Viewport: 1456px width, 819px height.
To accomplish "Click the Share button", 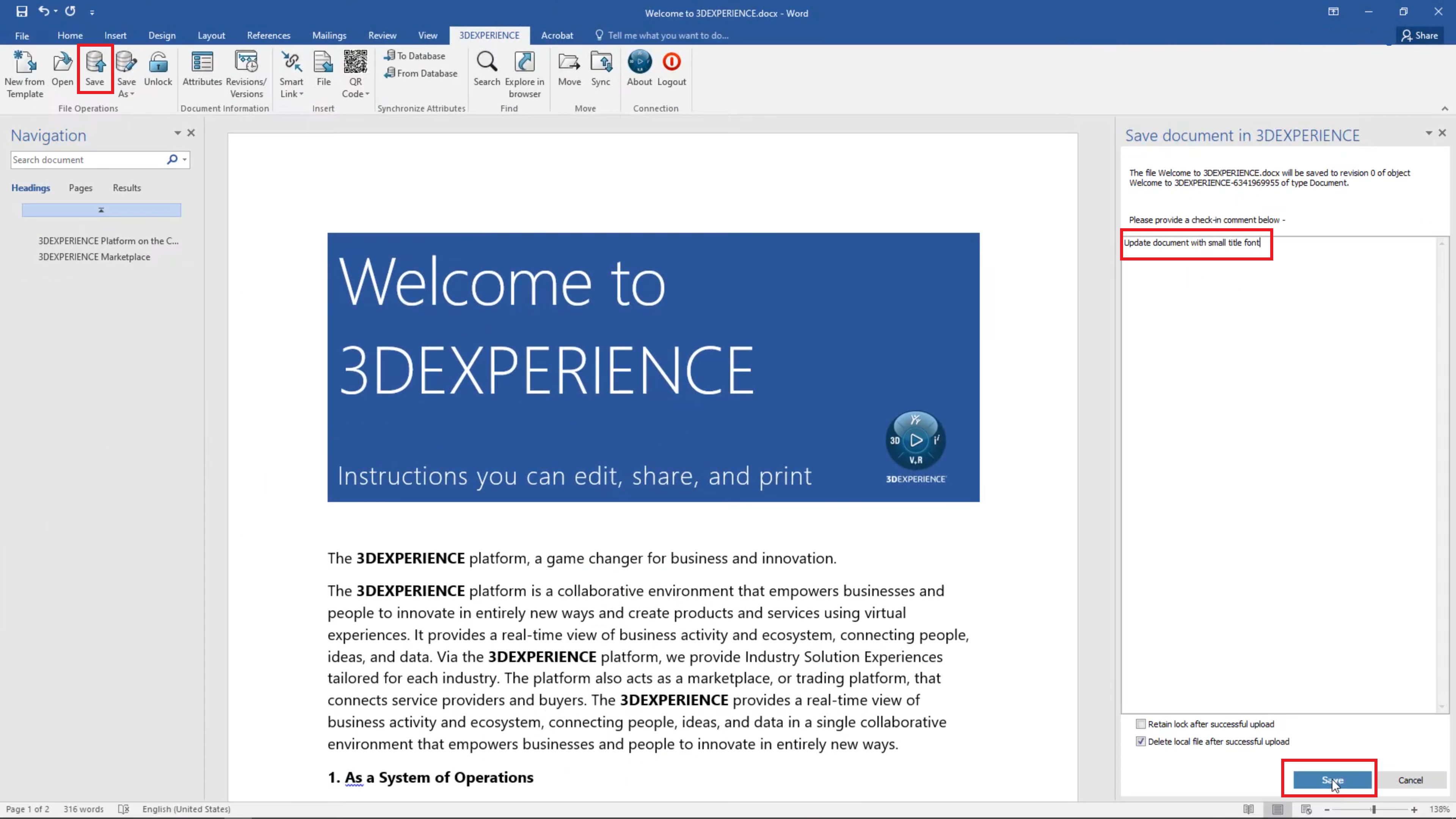I will 1419,36.
